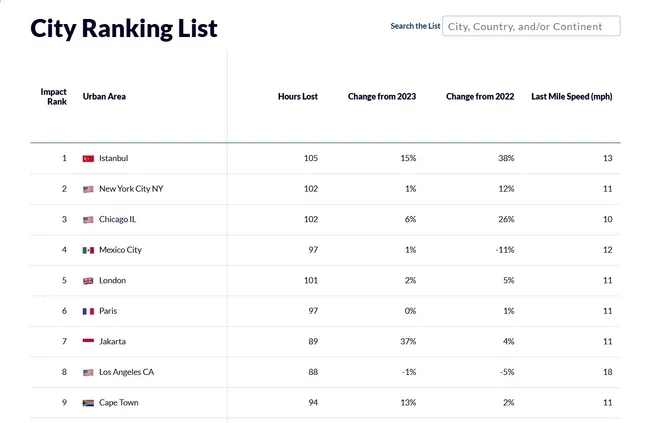The height and width of the screenshot is (423, 650).
Task: Click the French flag beside Paris
Action: click(88, 311)
